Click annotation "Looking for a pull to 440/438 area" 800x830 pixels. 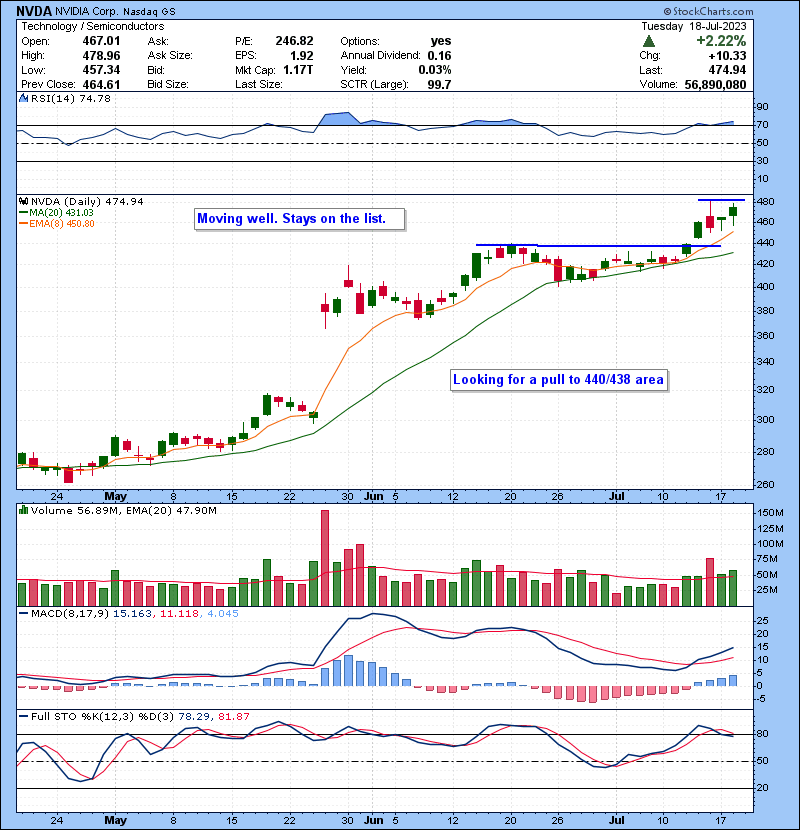coord(559,380)
